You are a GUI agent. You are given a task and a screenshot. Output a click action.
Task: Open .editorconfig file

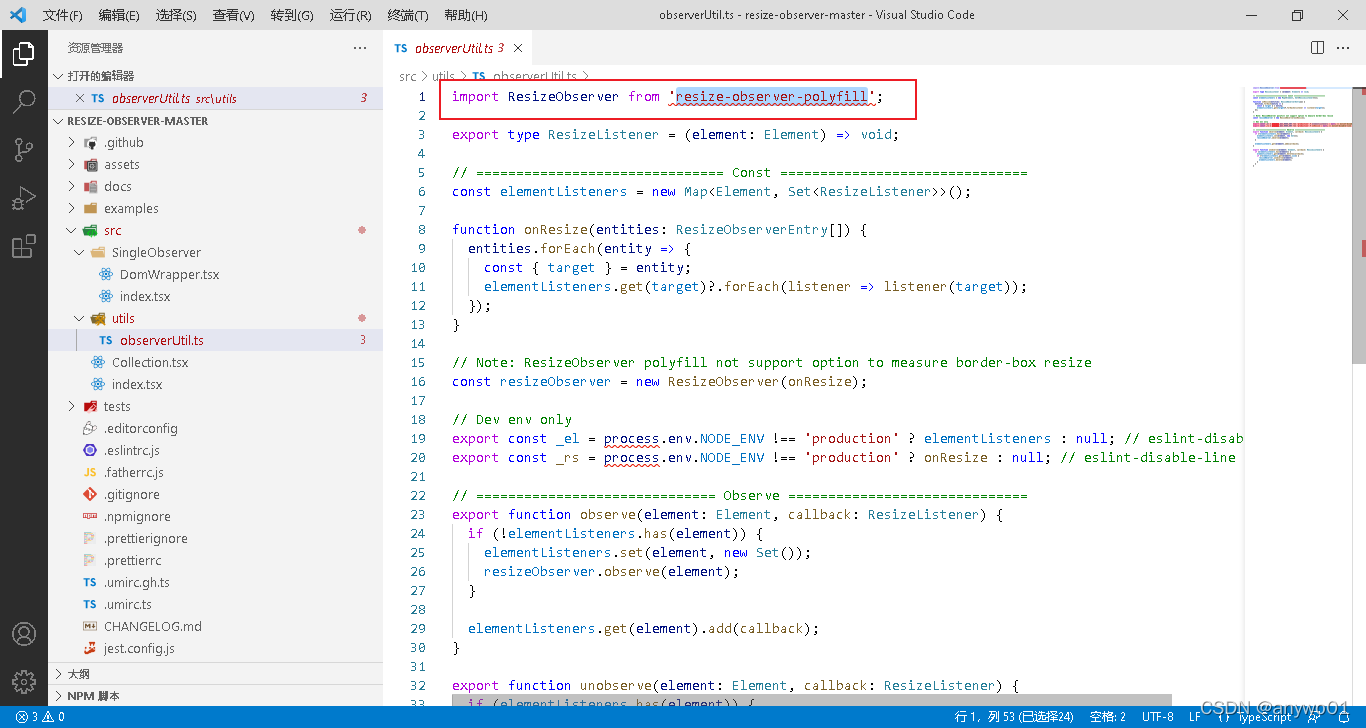click(x=215, y=428)
